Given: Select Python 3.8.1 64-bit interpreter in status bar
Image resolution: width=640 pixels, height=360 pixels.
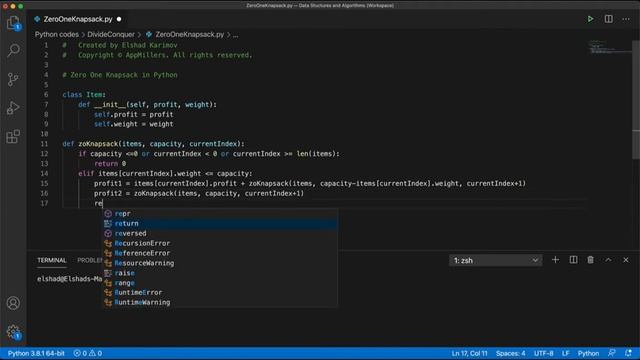Looking at the screenshot, I should [36, 353].
